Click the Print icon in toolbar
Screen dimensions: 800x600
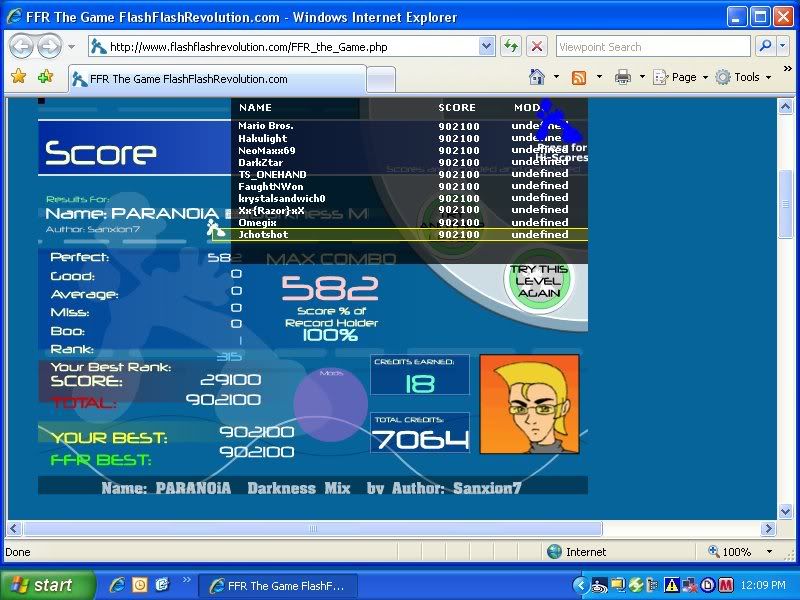point(623,77)
